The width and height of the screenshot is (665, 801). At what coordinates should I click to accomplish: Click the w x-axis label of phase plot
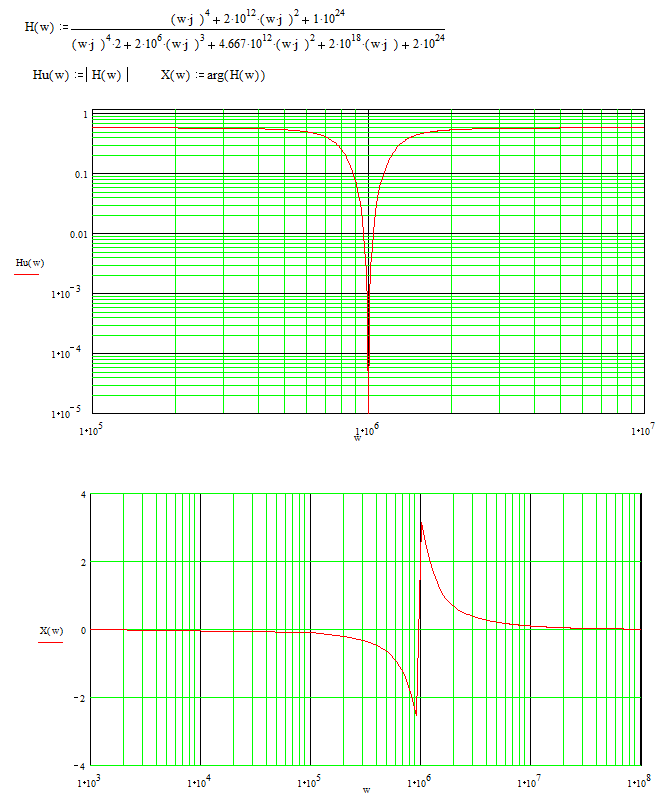[x=366, y=790]
